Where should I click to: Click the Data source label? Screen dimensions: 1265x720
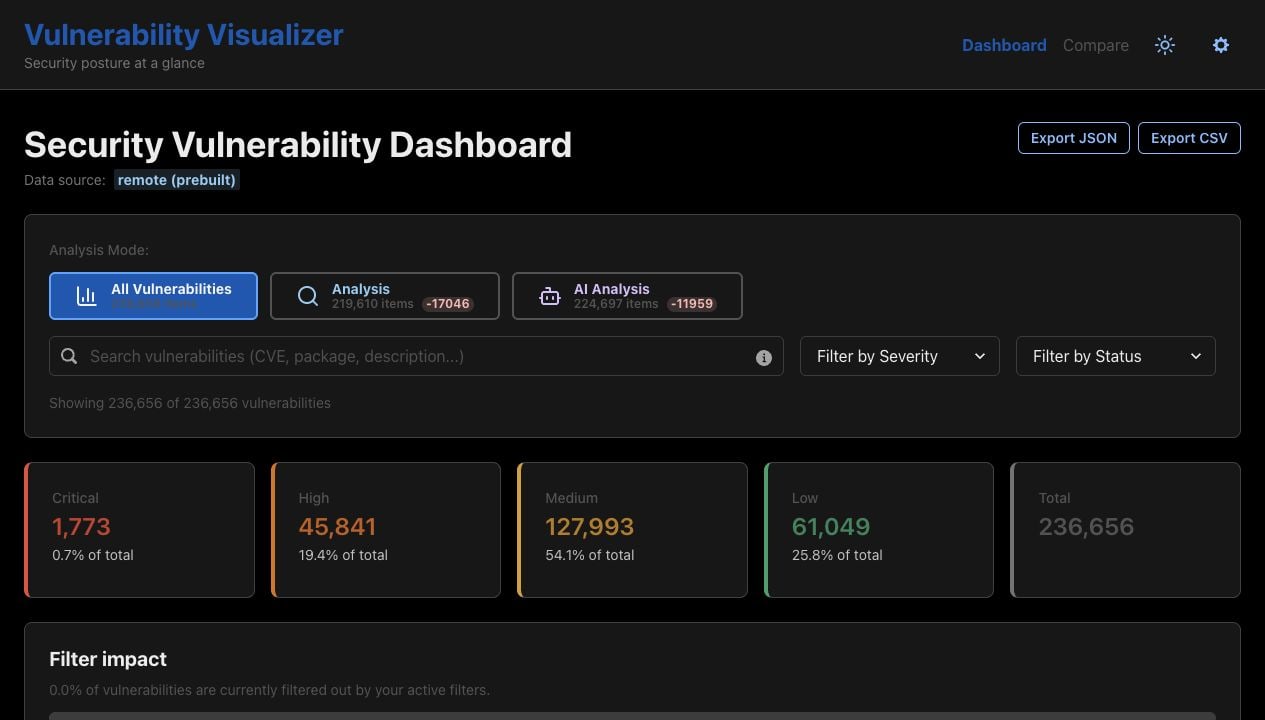pos(65,180)
